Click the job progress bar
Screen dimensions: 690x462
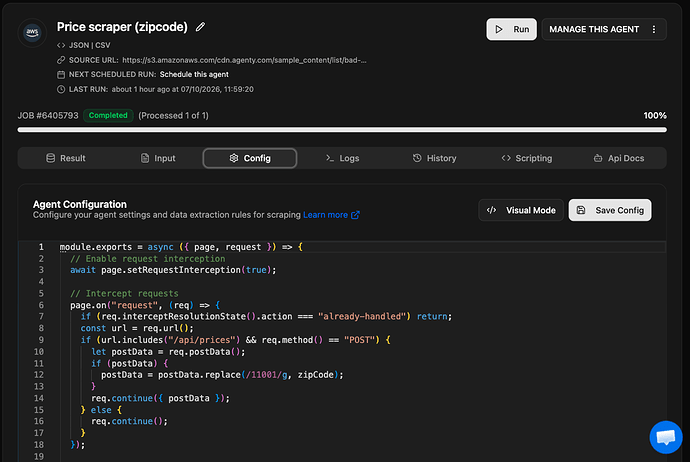tap(342, 130)
